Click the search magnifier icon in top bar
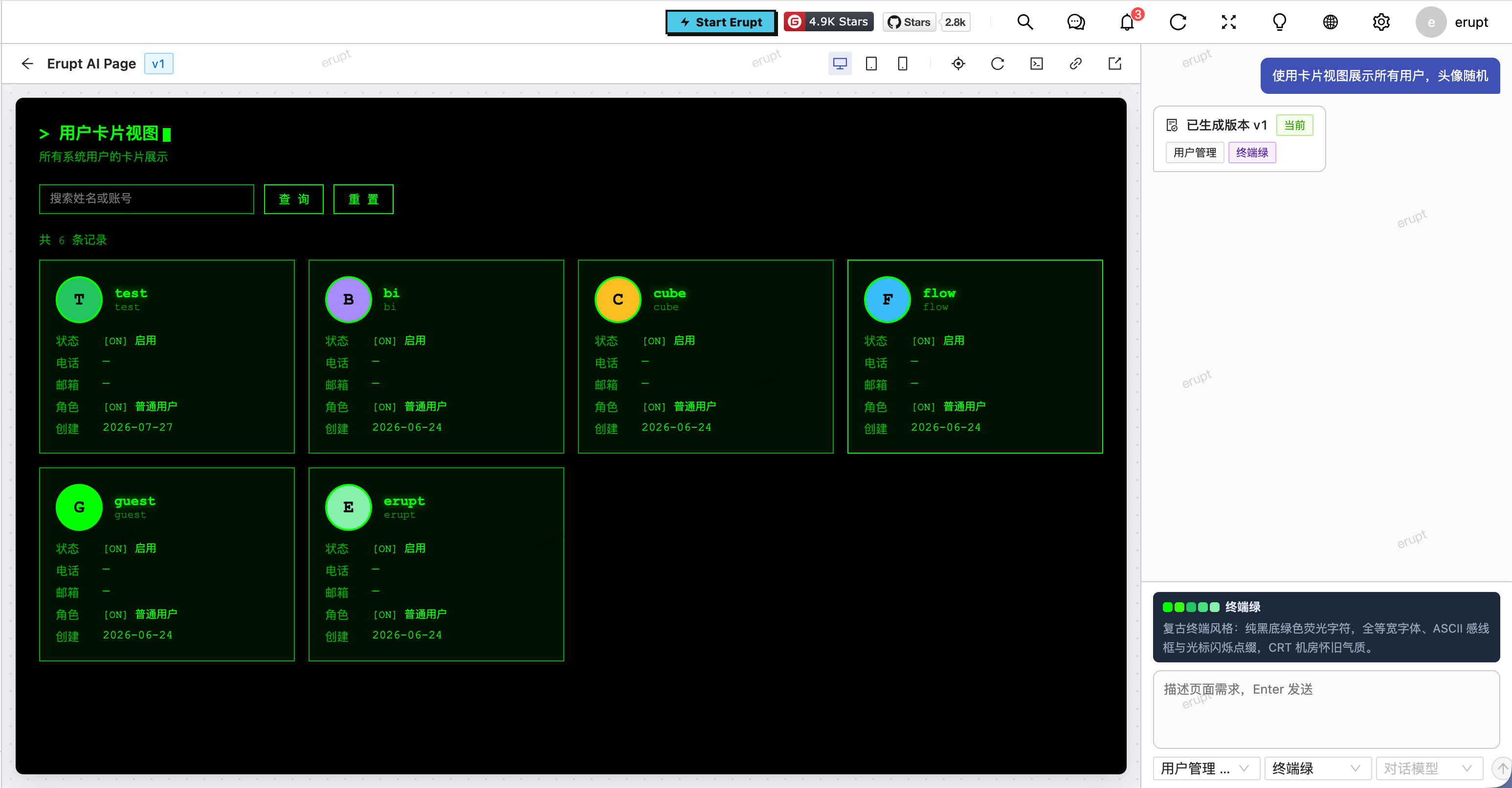The image size is (1512, 788). (x=1025, y=22)
